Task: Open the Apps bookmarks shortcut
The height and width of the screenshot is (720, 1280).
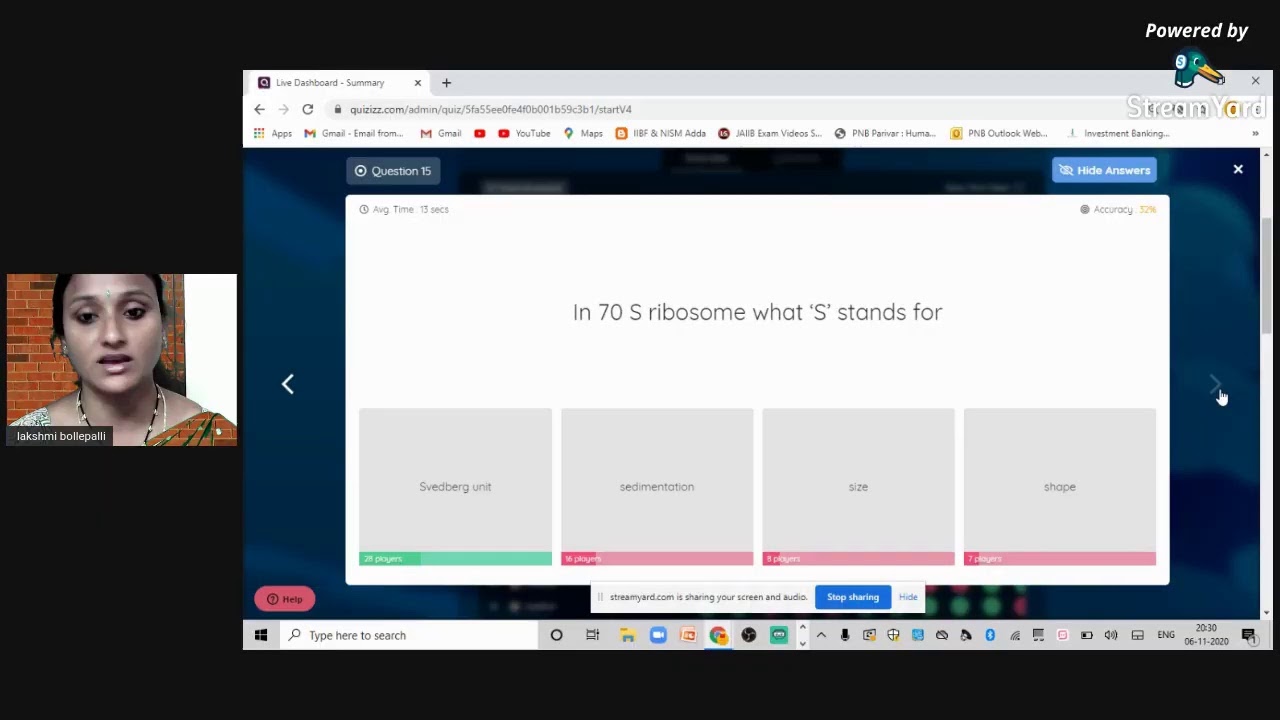Action: click(x=272, y=133)
